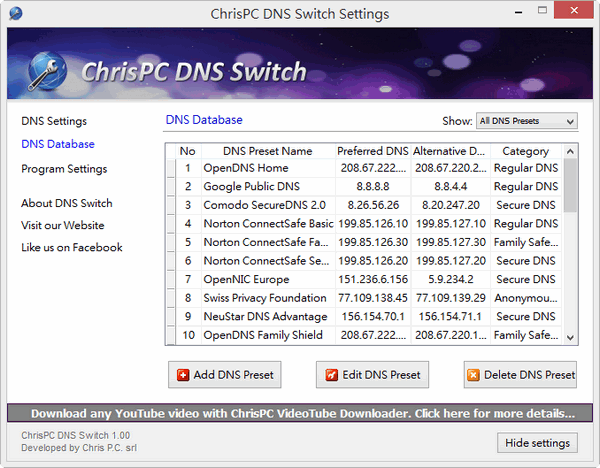Click row selector for OpenDNS Home

(171, 168)
